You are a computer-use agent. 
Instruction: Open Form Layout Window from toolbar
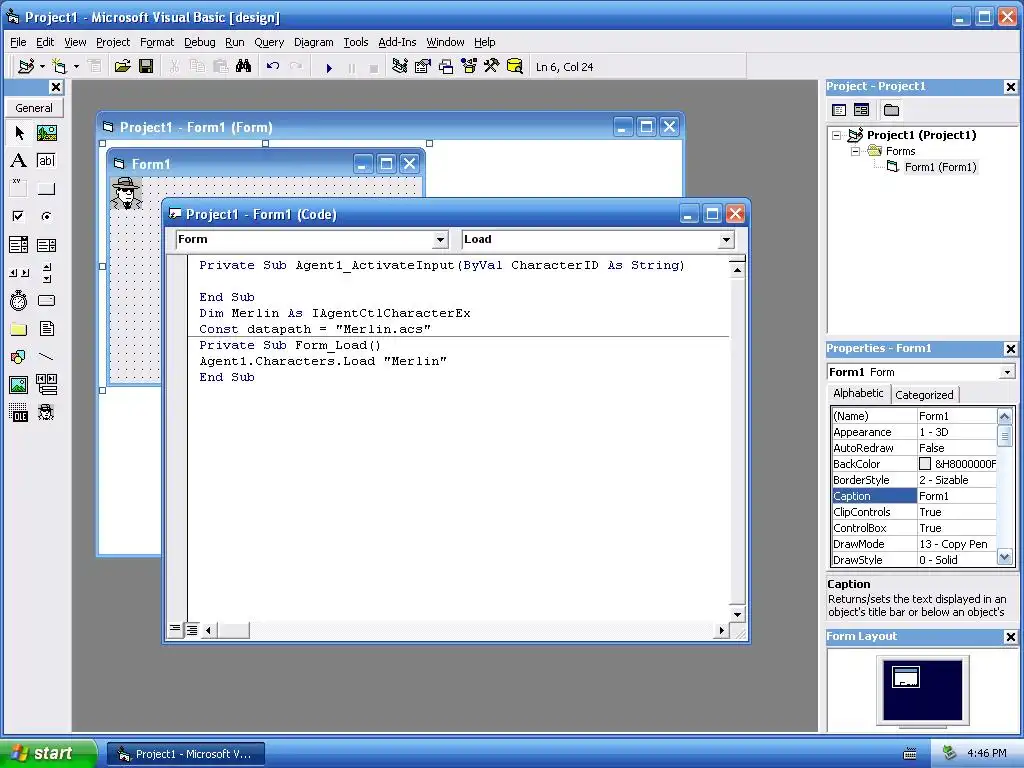[446, 67]
